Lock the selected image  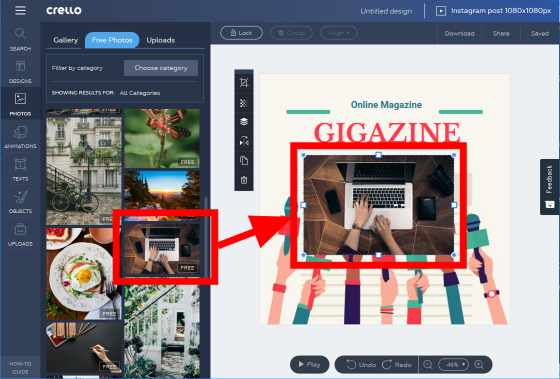[x=241, y=33]
